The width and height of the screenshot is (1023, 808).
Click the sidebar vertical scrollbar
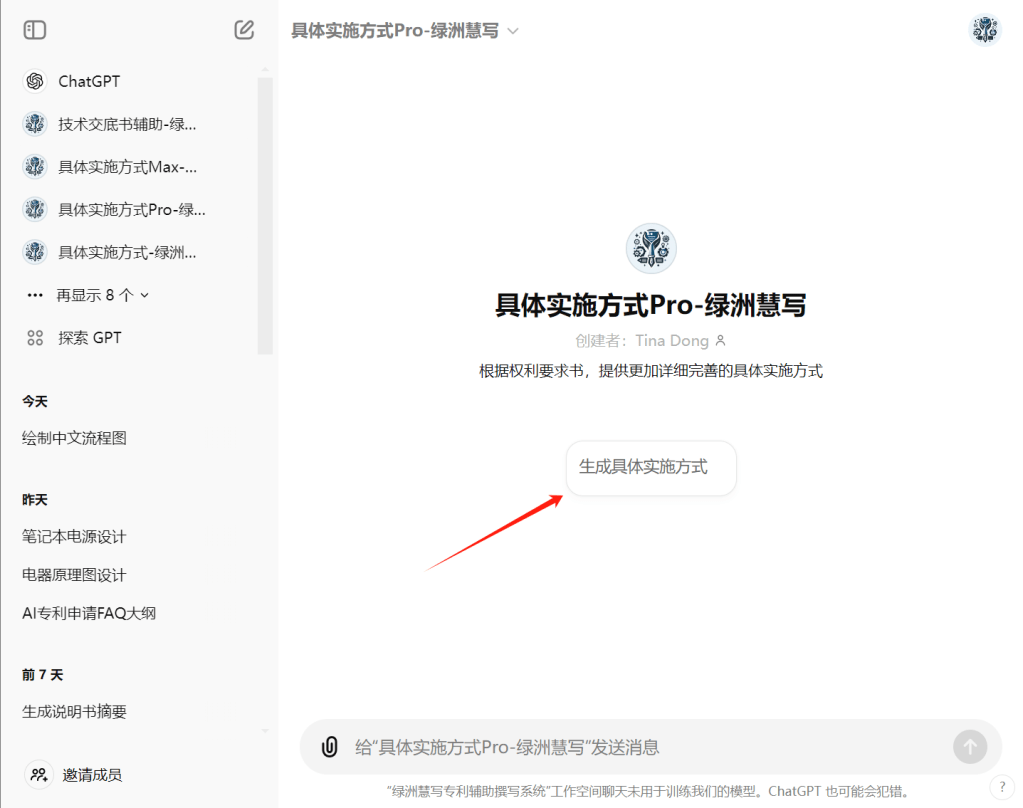[x=265, y=215]
